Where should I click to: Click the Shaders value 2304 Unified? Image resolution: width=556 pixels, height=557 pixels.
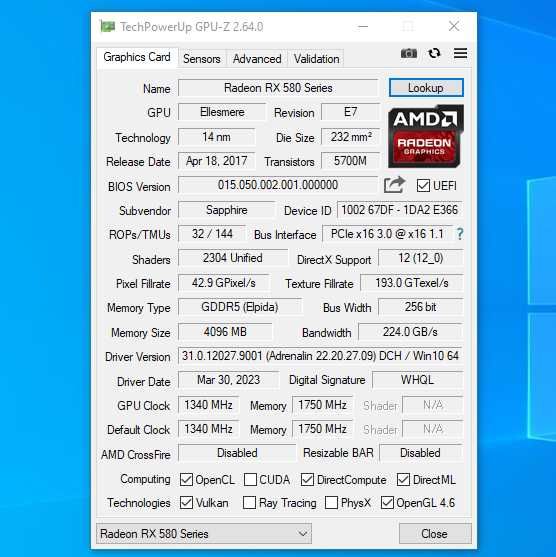pyautogui.click(x=233, y=258)
